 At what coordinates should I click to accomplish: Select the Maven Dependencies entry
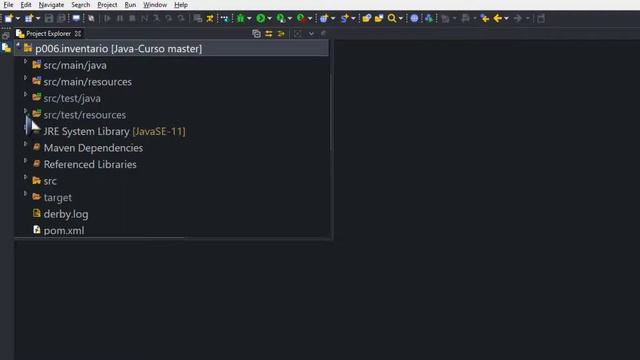[x=93, y=148]
